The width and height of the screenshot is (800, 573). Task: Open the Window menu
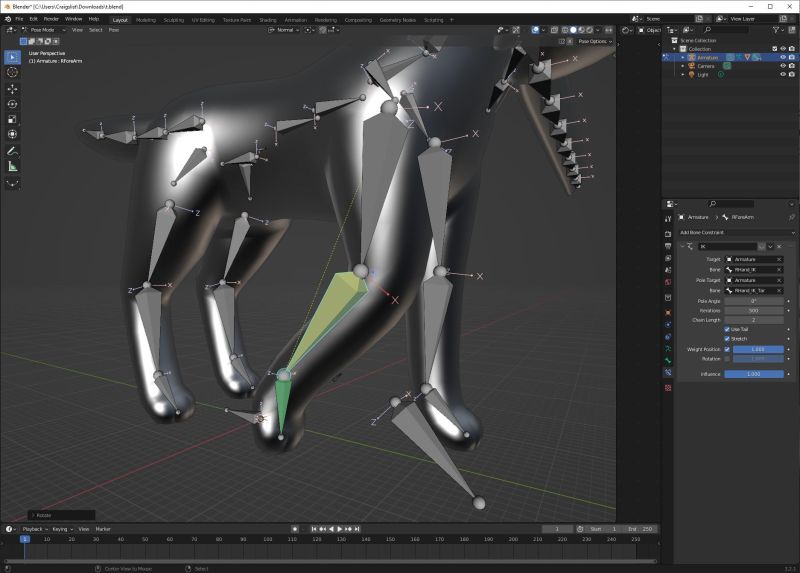tap(73, 19)
